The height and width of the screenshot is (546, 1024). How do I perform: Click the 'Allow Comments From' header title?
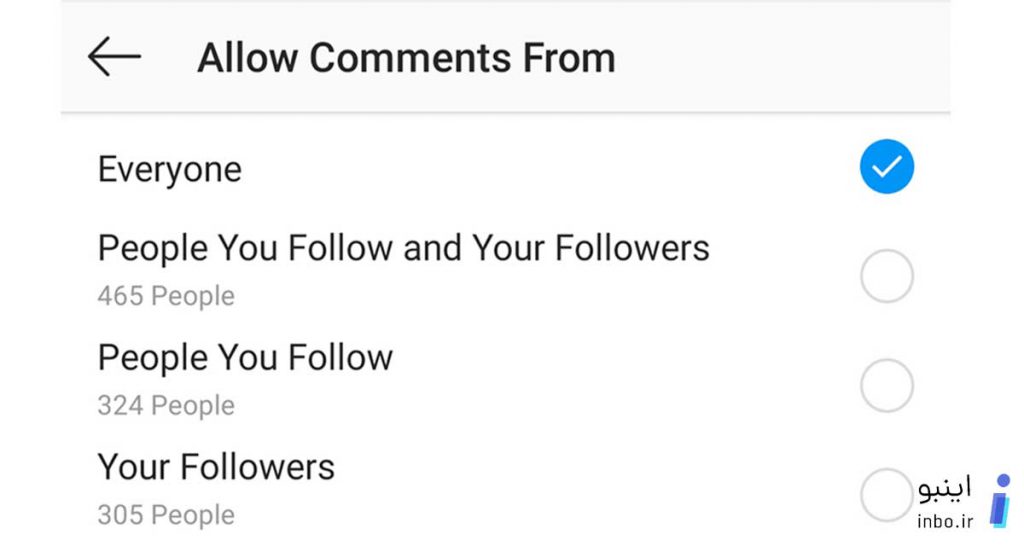click(406, 58)
